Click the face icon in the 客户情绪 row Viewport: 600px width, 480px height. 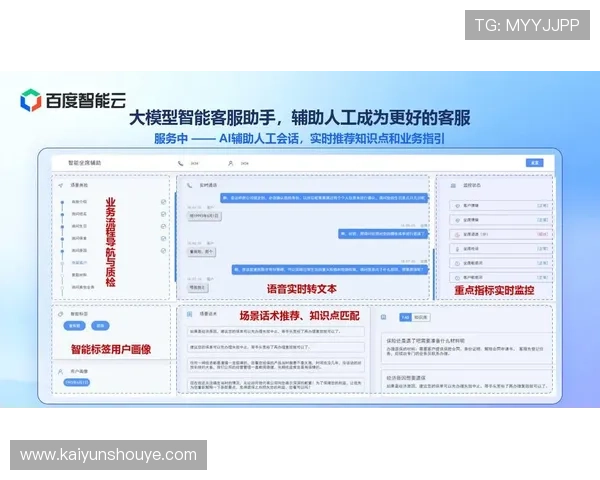click(x=457, y=206)
